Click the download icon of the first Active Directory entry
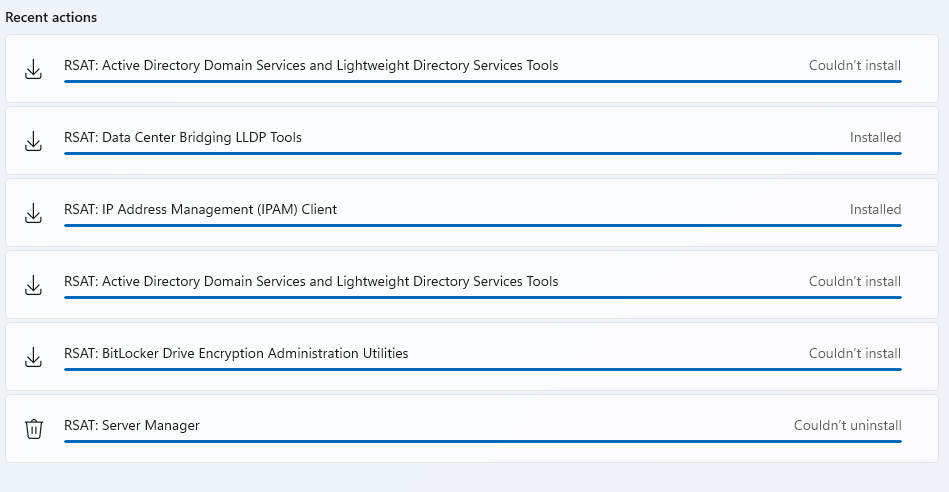The height and width of the screenshot is (492, 949). (33, 69)
